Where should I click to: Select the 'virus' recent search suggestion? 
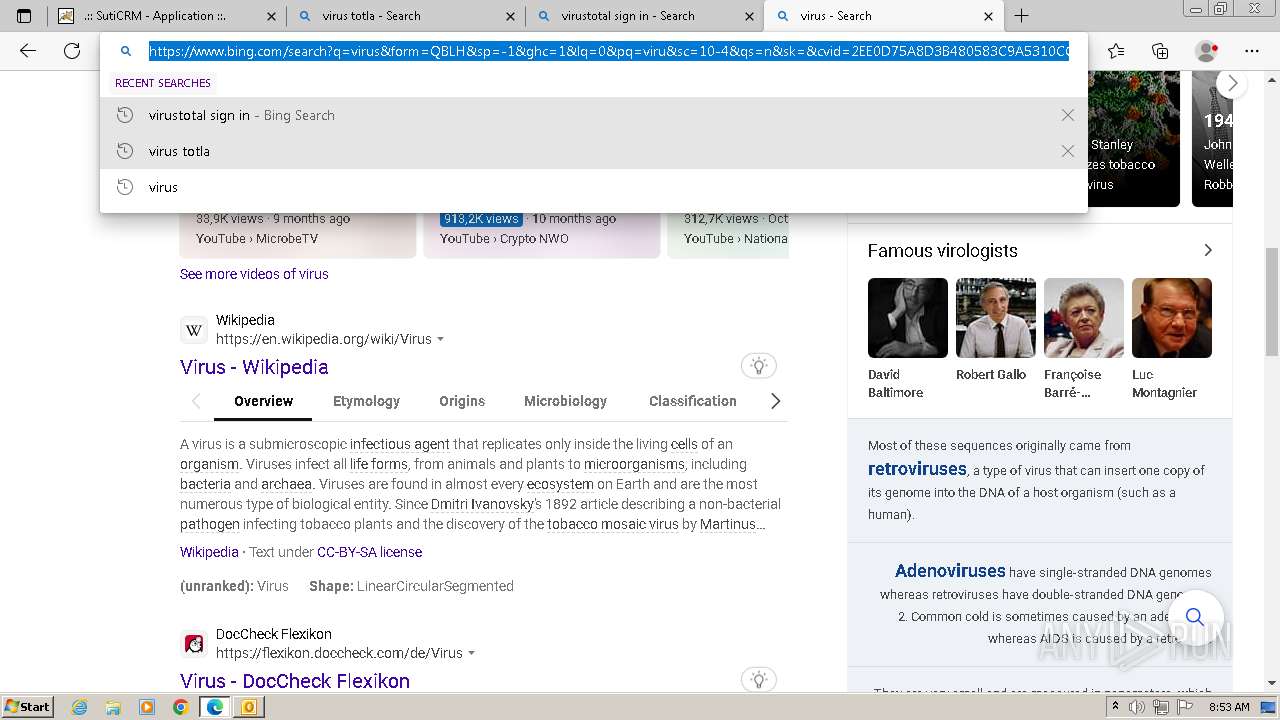594,187
